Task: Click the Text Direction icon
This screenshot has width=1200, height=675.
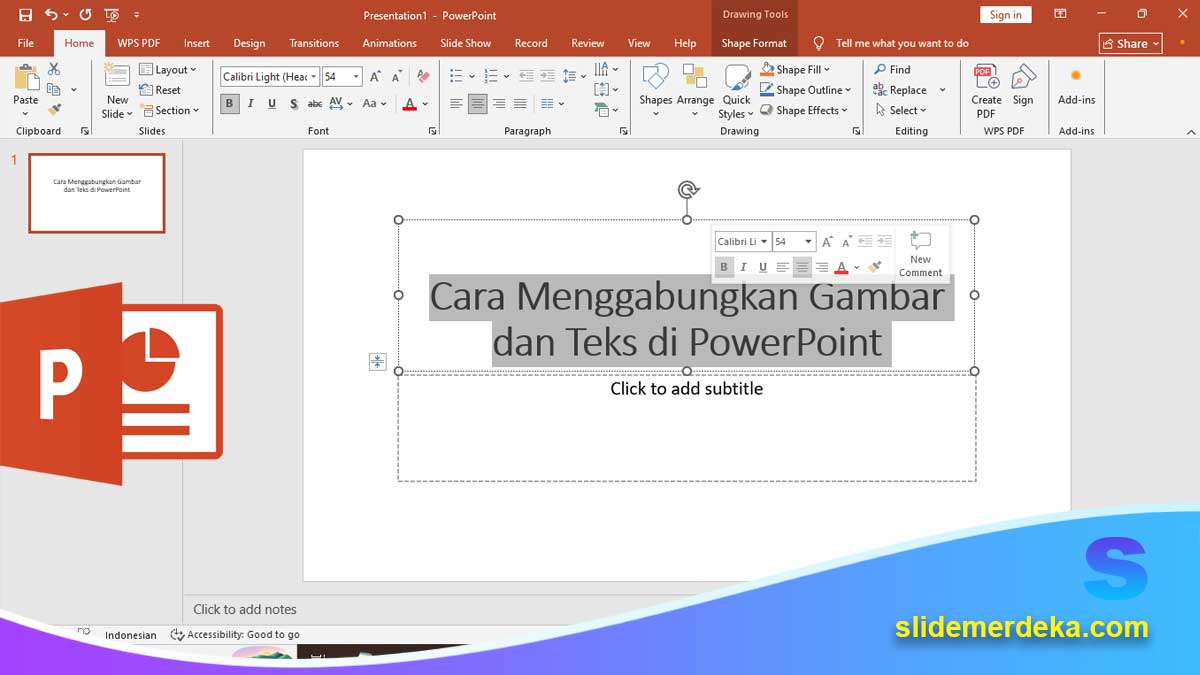Action: 601,69
